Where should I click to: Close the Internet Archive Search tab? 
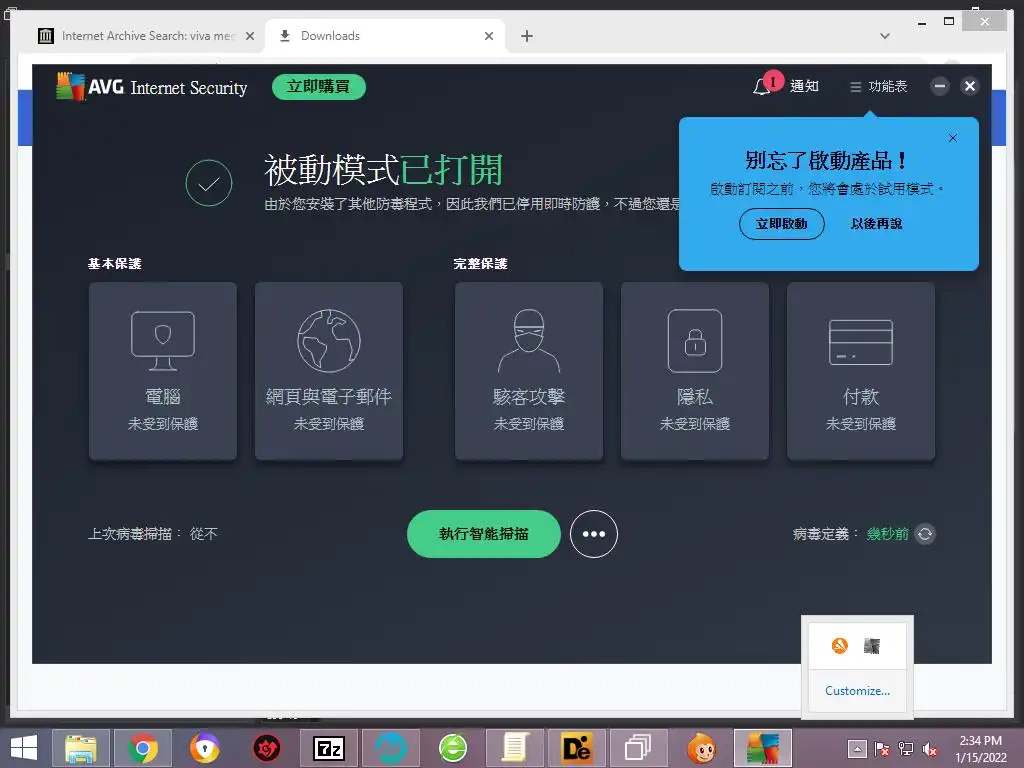249,36
